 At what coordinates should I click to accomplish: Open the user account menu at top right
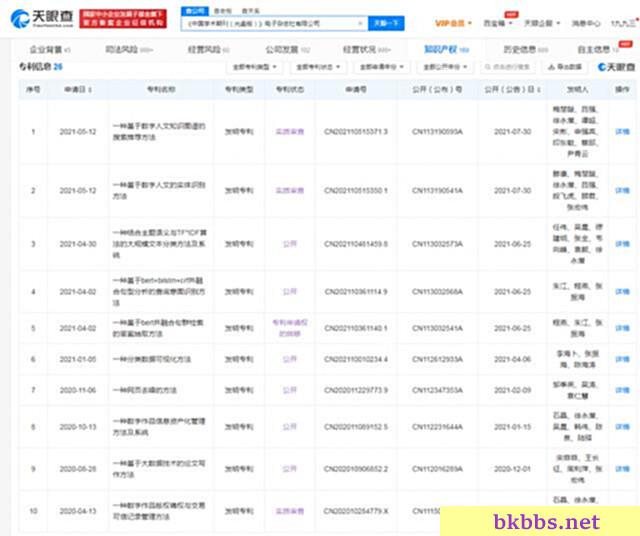pyautogui.click(x=624, y=23)
